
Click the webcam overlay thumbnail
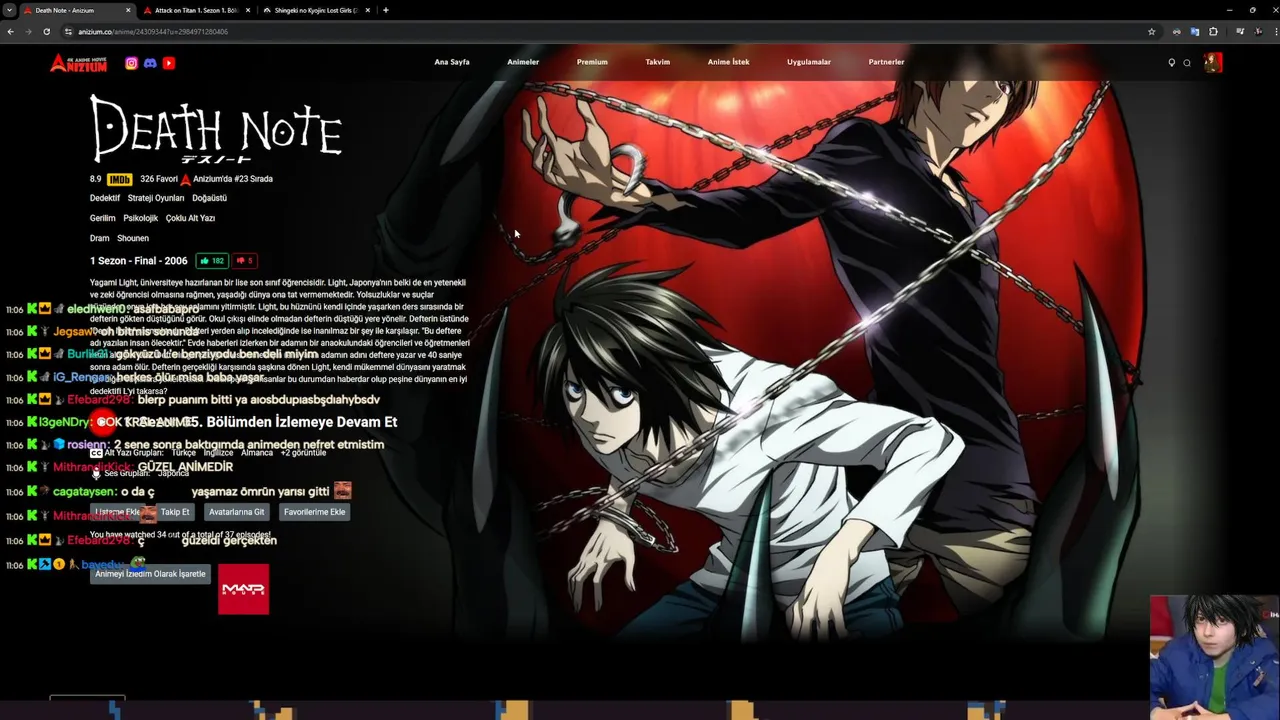[1215, 658]
